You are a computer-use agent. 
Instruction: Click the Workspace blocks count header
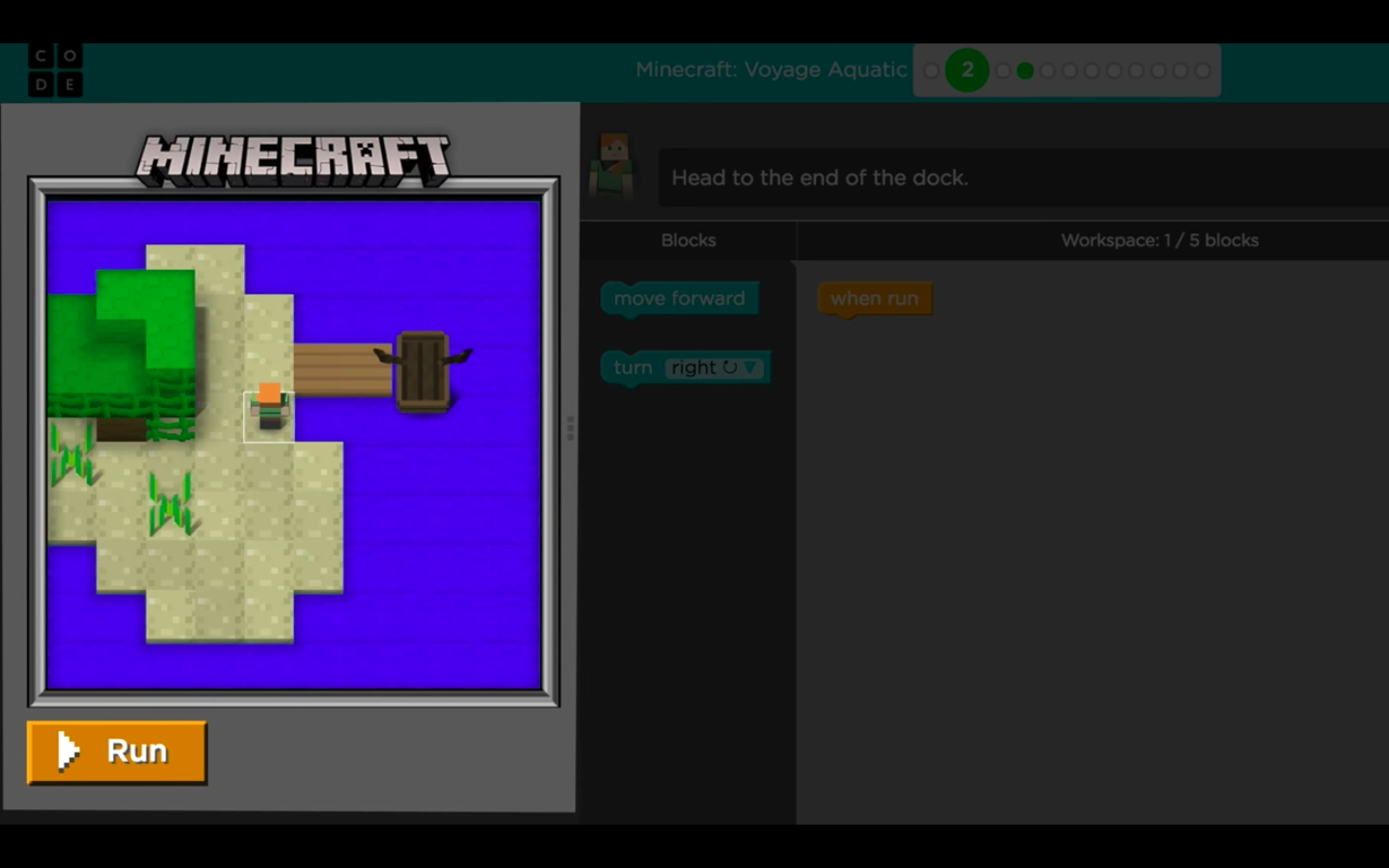[x=1159, y=240]
